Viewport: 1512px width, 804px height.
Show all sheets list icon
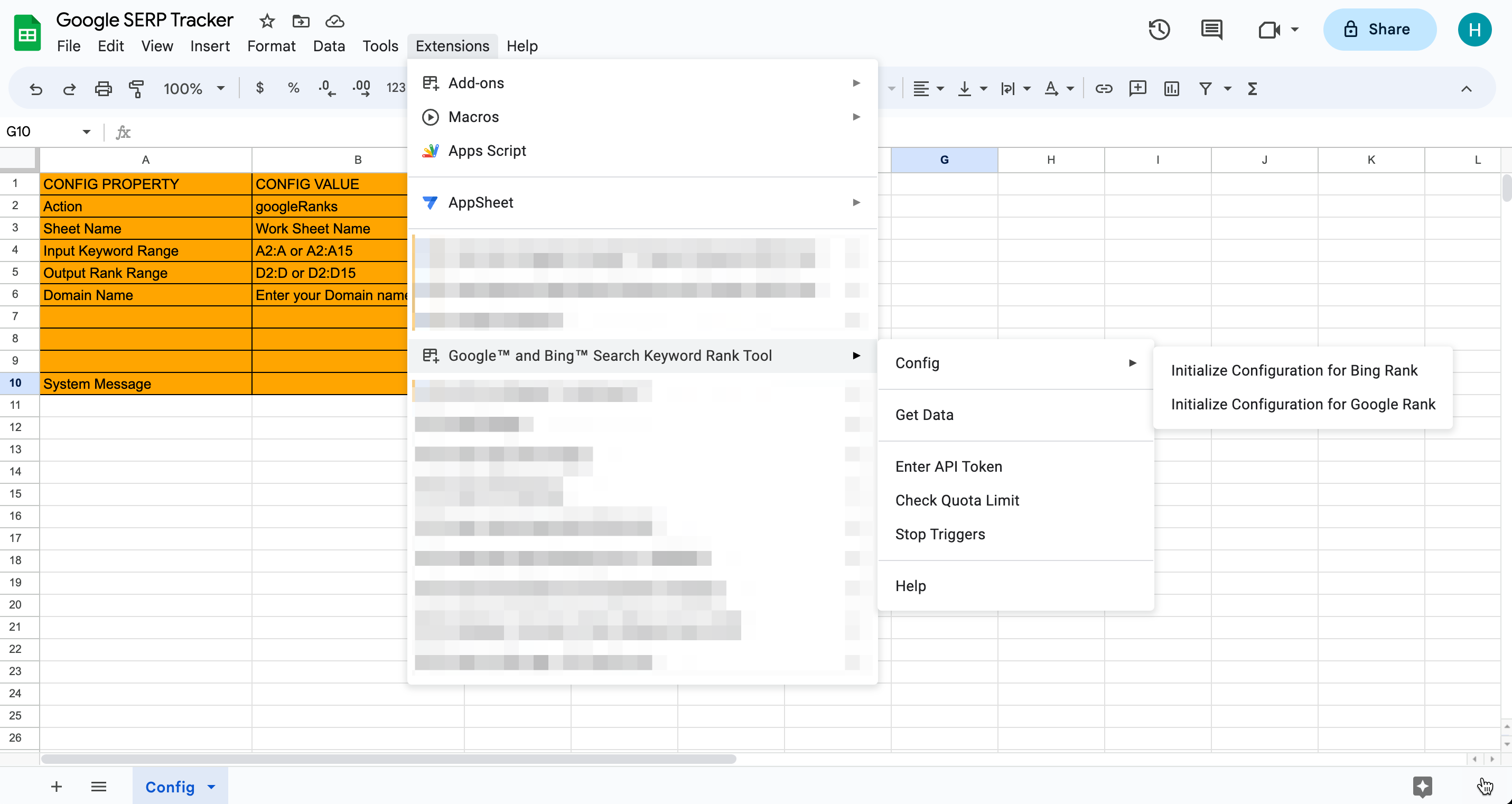99,787
